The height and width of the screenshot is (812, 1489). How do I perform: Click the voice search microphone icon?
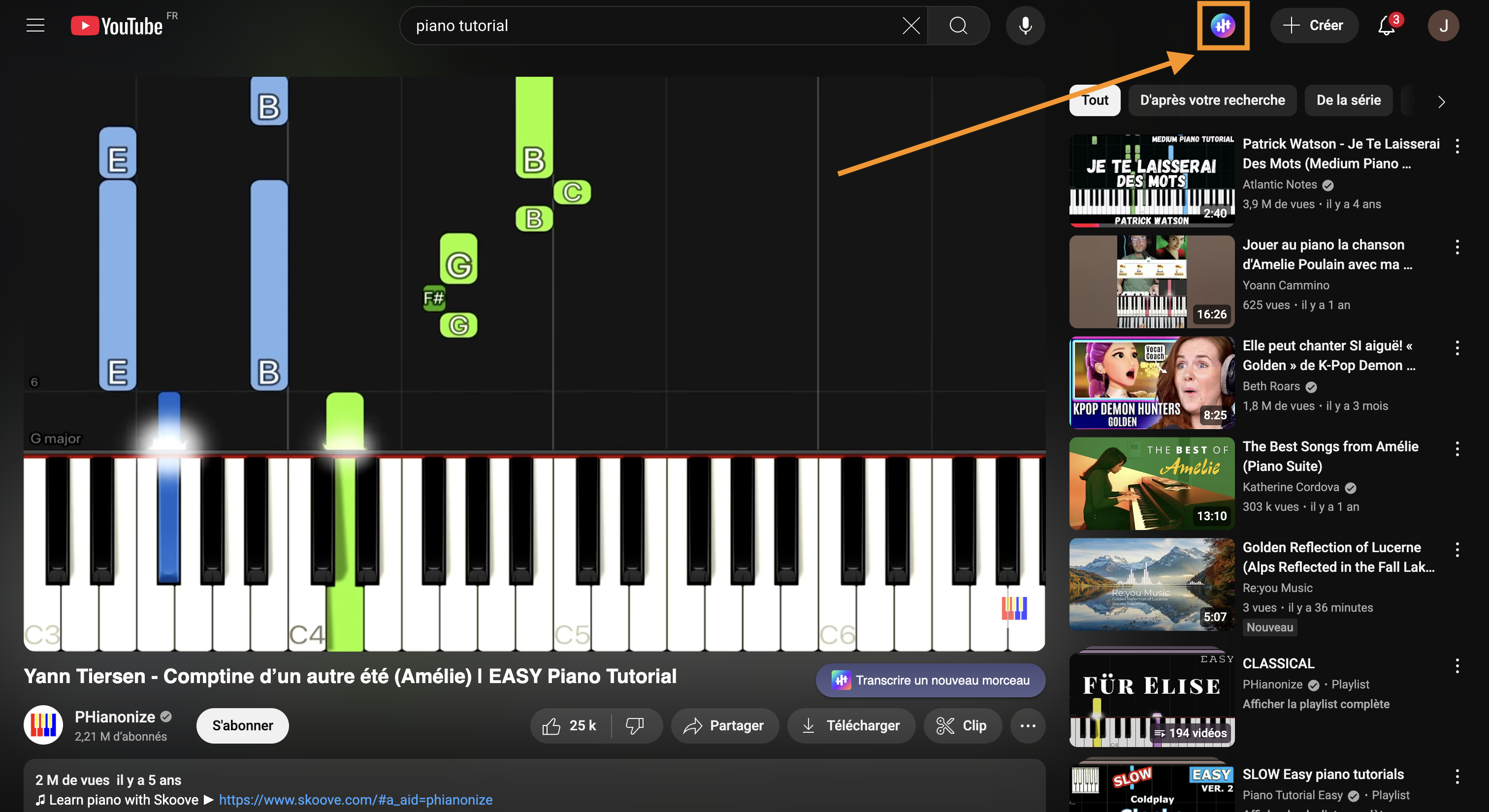(1025, 26)
